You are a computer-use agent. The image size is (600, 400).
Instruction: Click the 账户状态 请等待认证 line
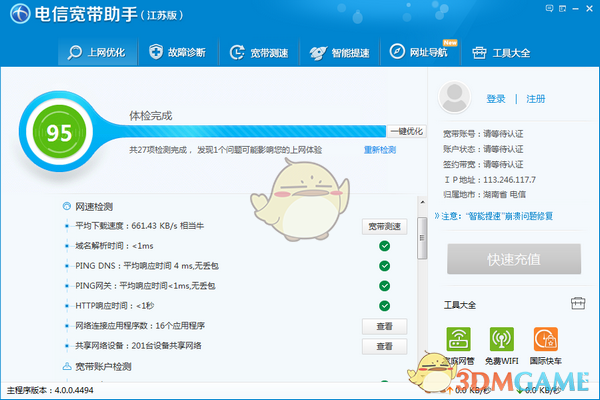pyautogui.click(x=483, y=149)
